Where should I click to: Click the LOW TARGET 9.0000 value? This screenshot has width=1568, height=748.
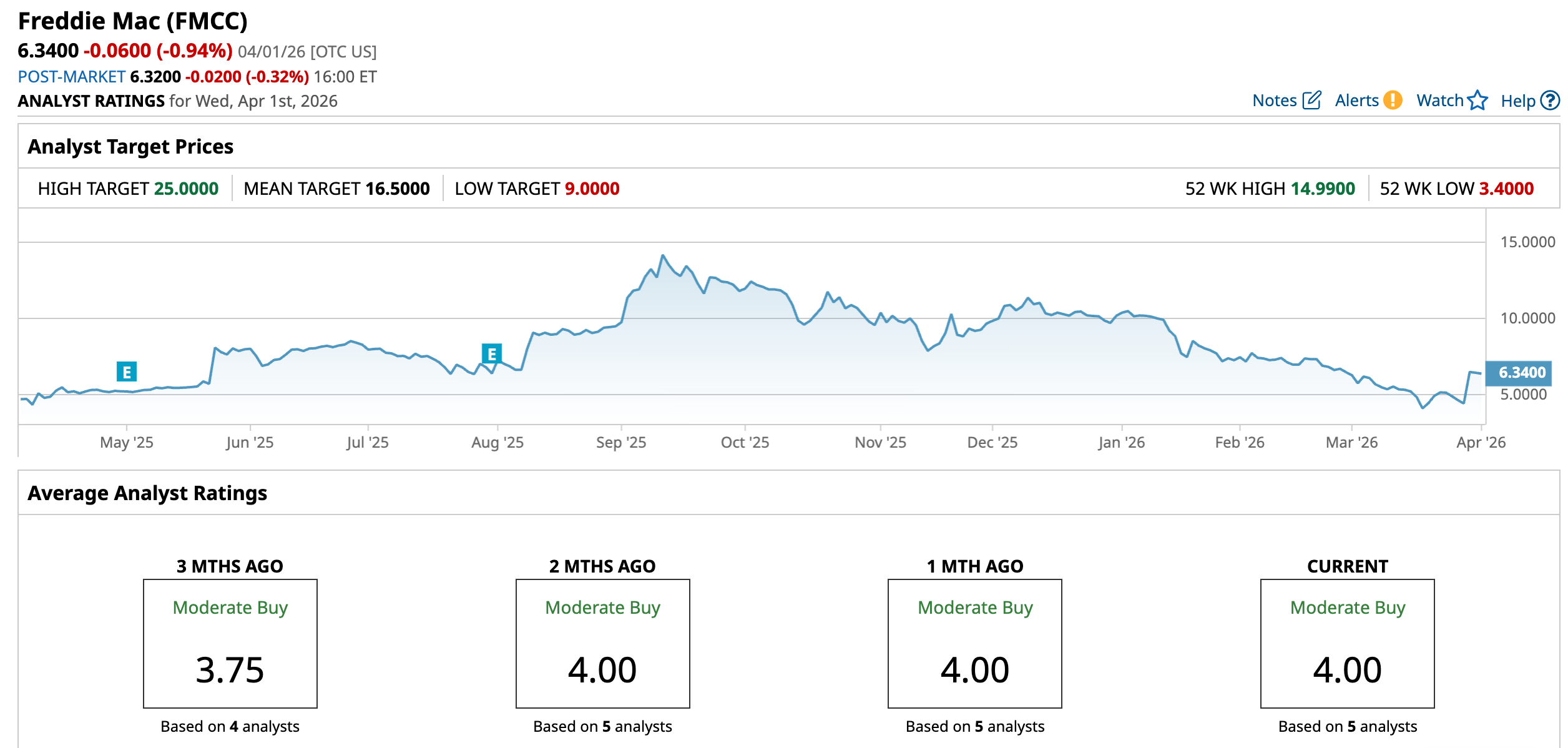click(x=592, y=189)
